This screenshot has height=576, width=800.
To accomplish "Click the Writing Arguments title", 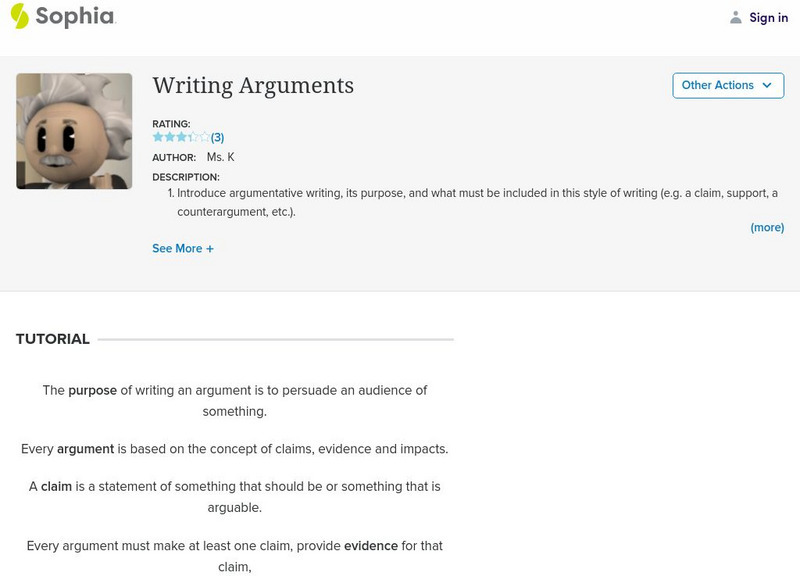I will pos(253,86).
